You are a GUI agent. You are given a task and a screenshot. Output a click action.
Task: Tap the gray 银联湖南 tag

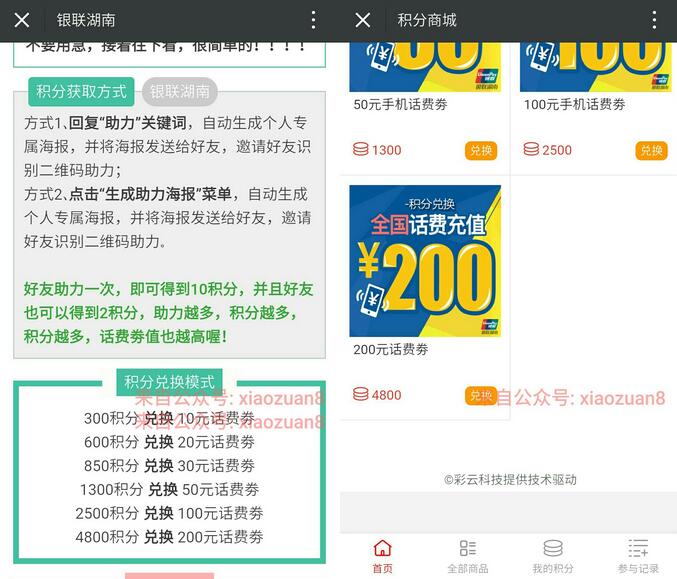click(x=180, y=92)
